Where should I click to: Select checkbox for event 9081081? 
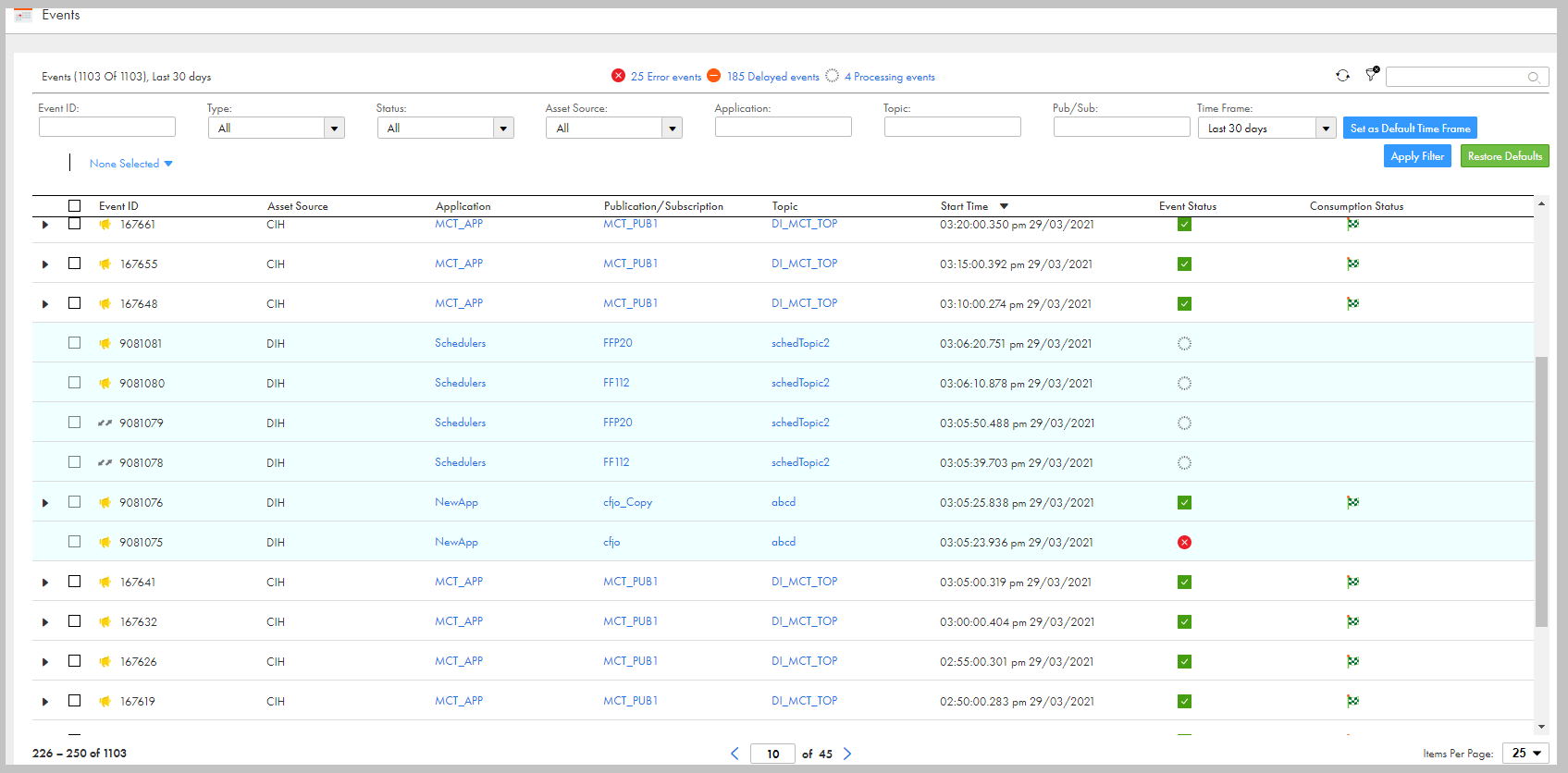[75, 342]
